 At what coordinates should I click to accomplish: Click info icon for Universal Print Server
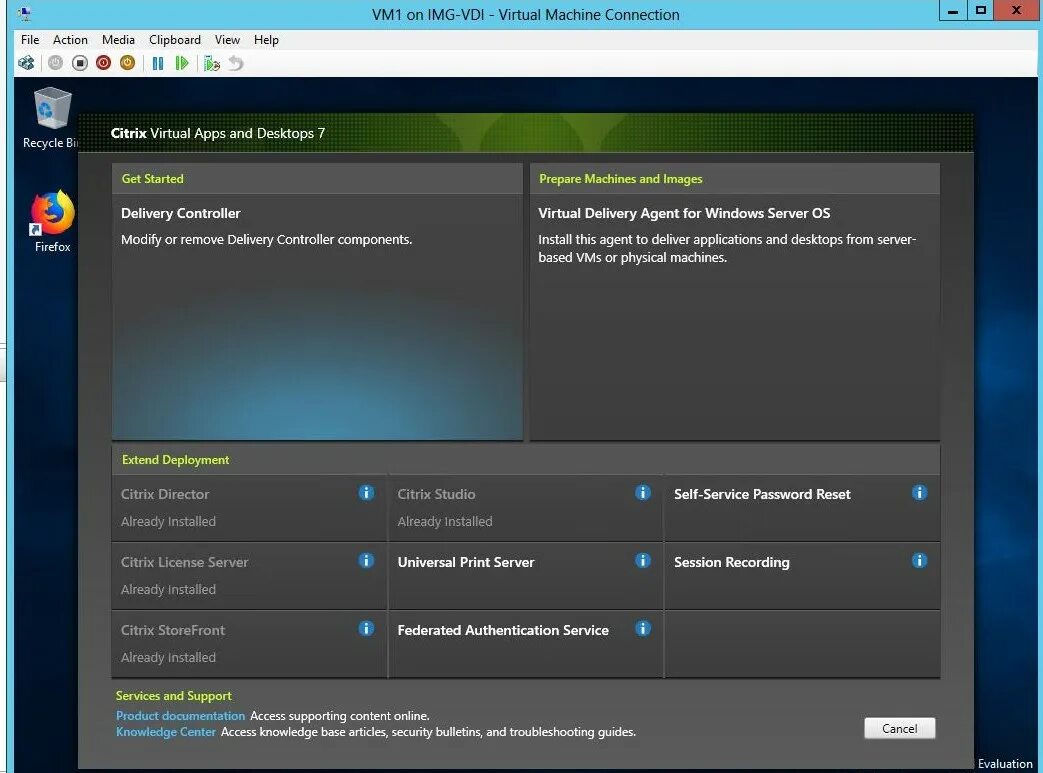pos(643,560)
